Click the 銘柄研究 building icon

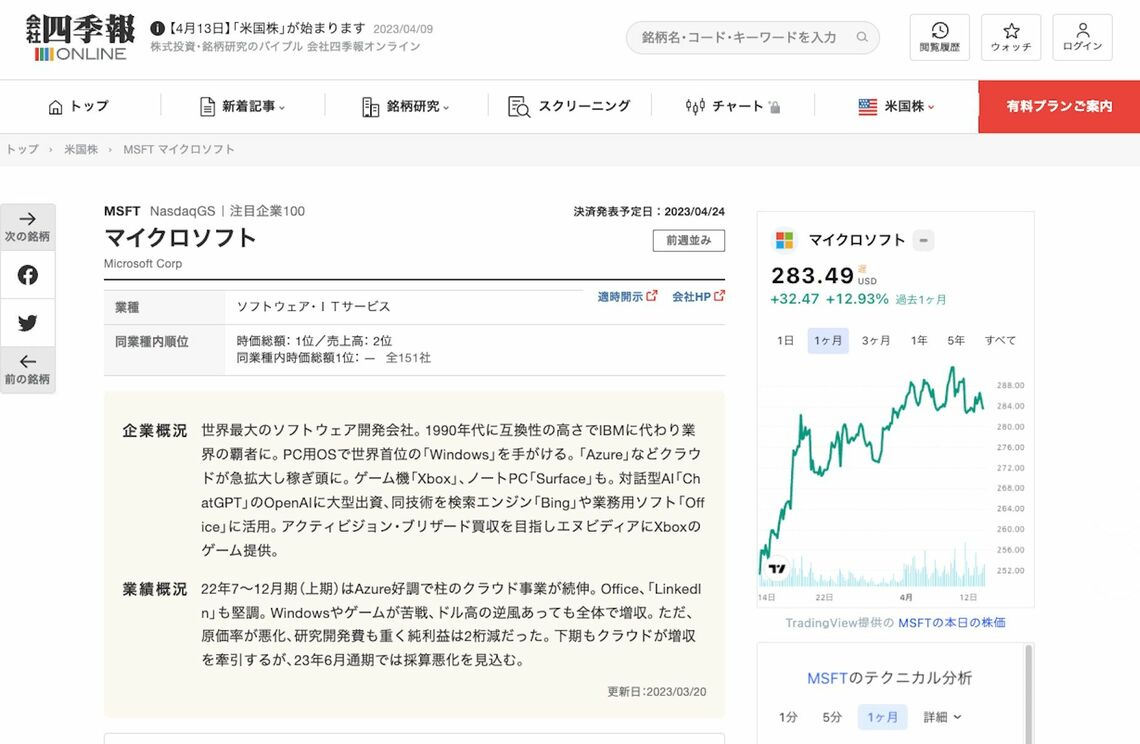[371, 107]
